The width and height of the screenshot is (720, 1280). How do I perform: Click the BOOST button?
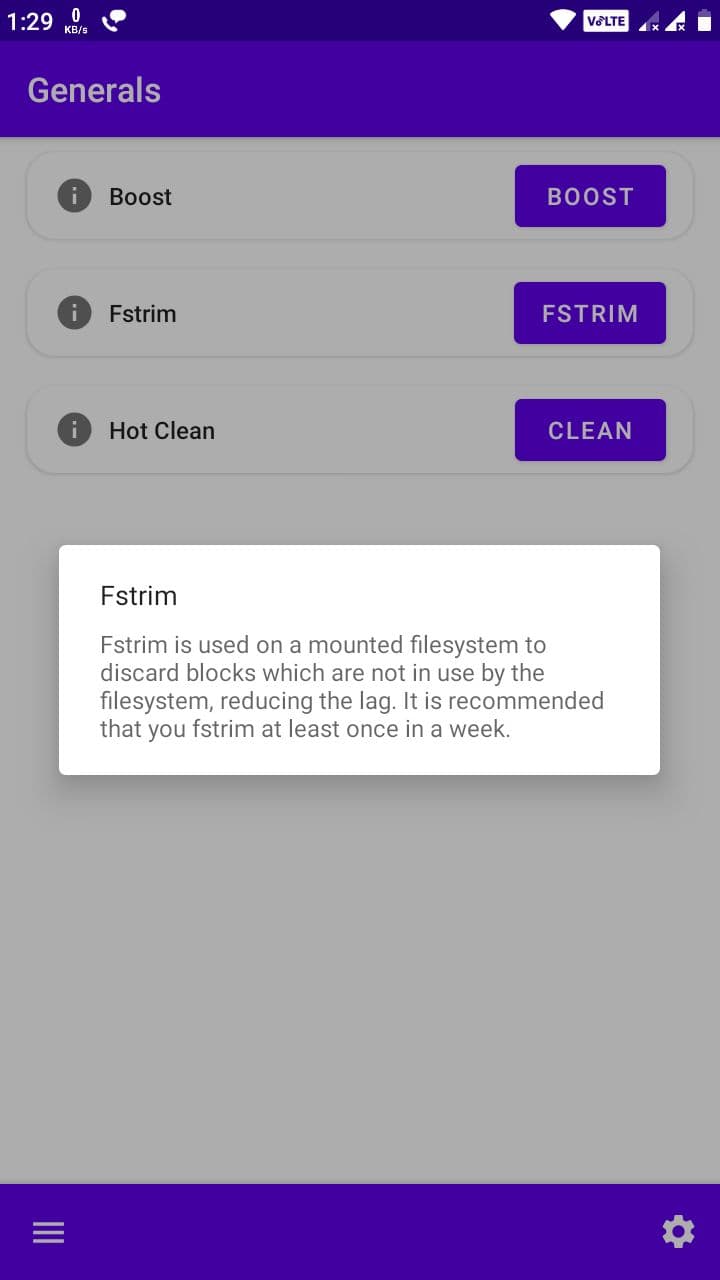[590, 196]
